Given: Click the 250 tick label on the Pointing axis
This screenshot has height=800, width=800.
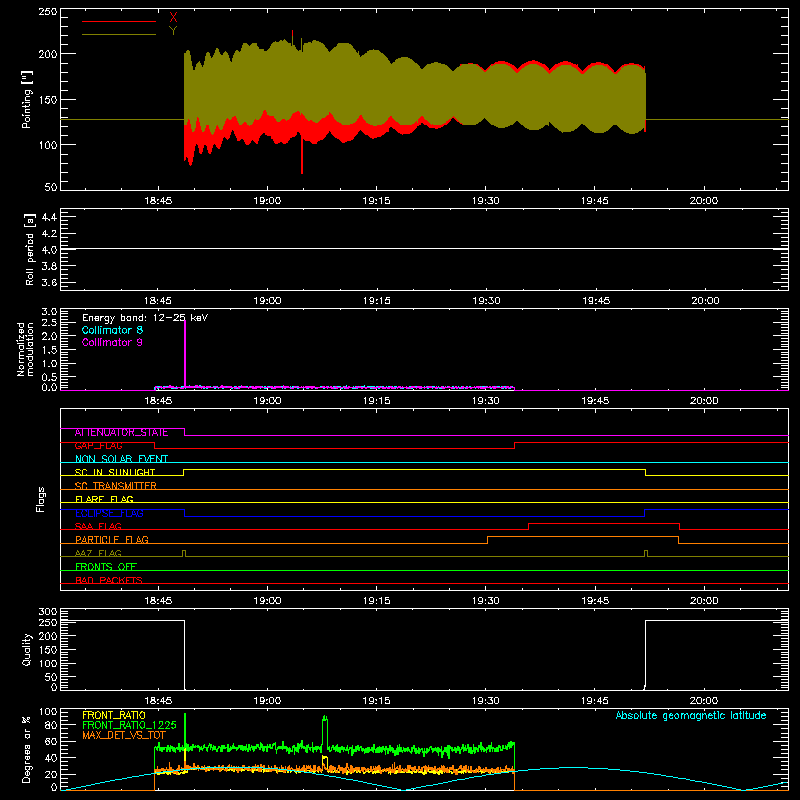Looking at the screenshot, I should tap(48, 12).
